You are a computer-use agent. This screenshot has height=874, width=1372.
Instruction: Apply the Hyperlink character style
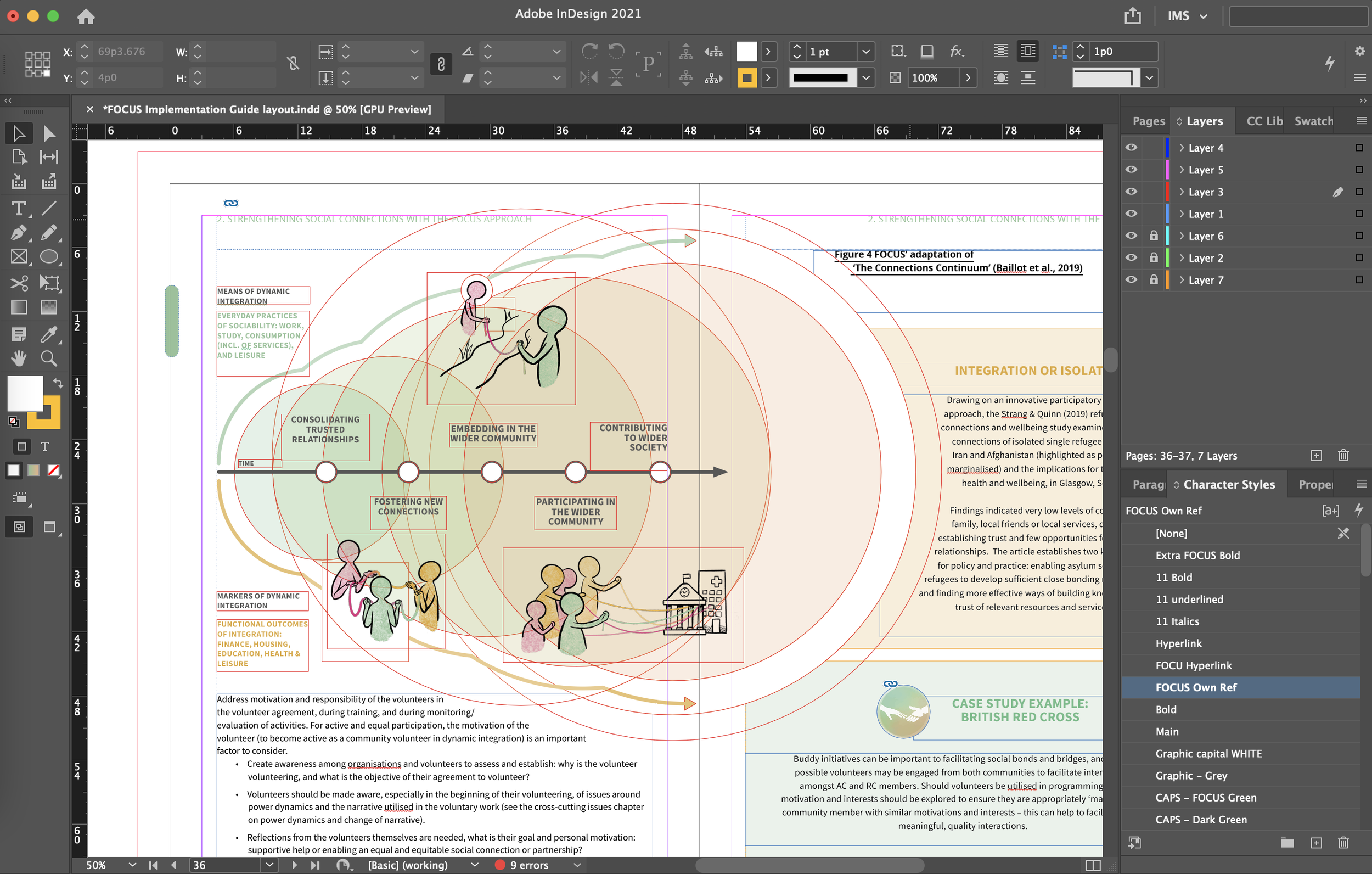[x=1178, y=643]
